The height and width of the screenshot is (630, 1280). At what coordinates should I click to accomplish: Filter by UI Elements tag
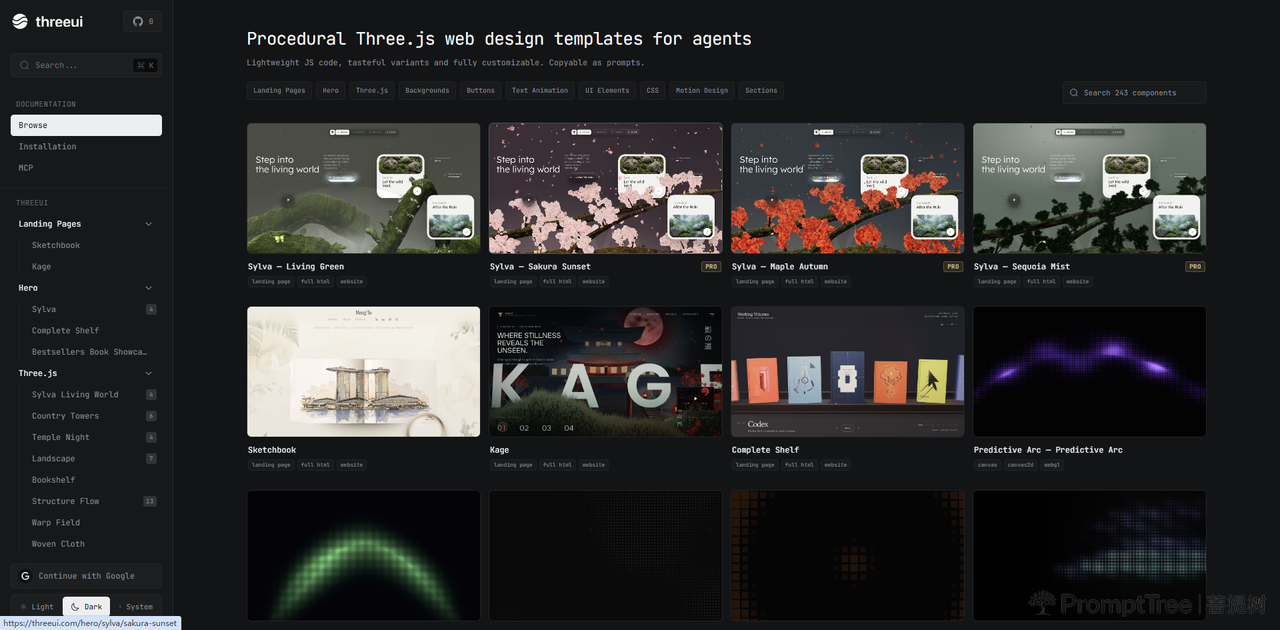(x=607, y=90)
